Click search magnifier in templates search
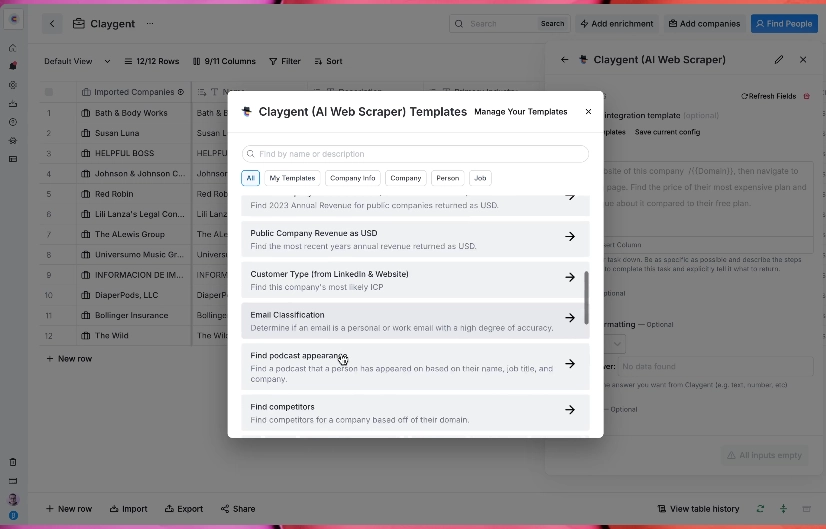The image size is (826, 529). 251,154
